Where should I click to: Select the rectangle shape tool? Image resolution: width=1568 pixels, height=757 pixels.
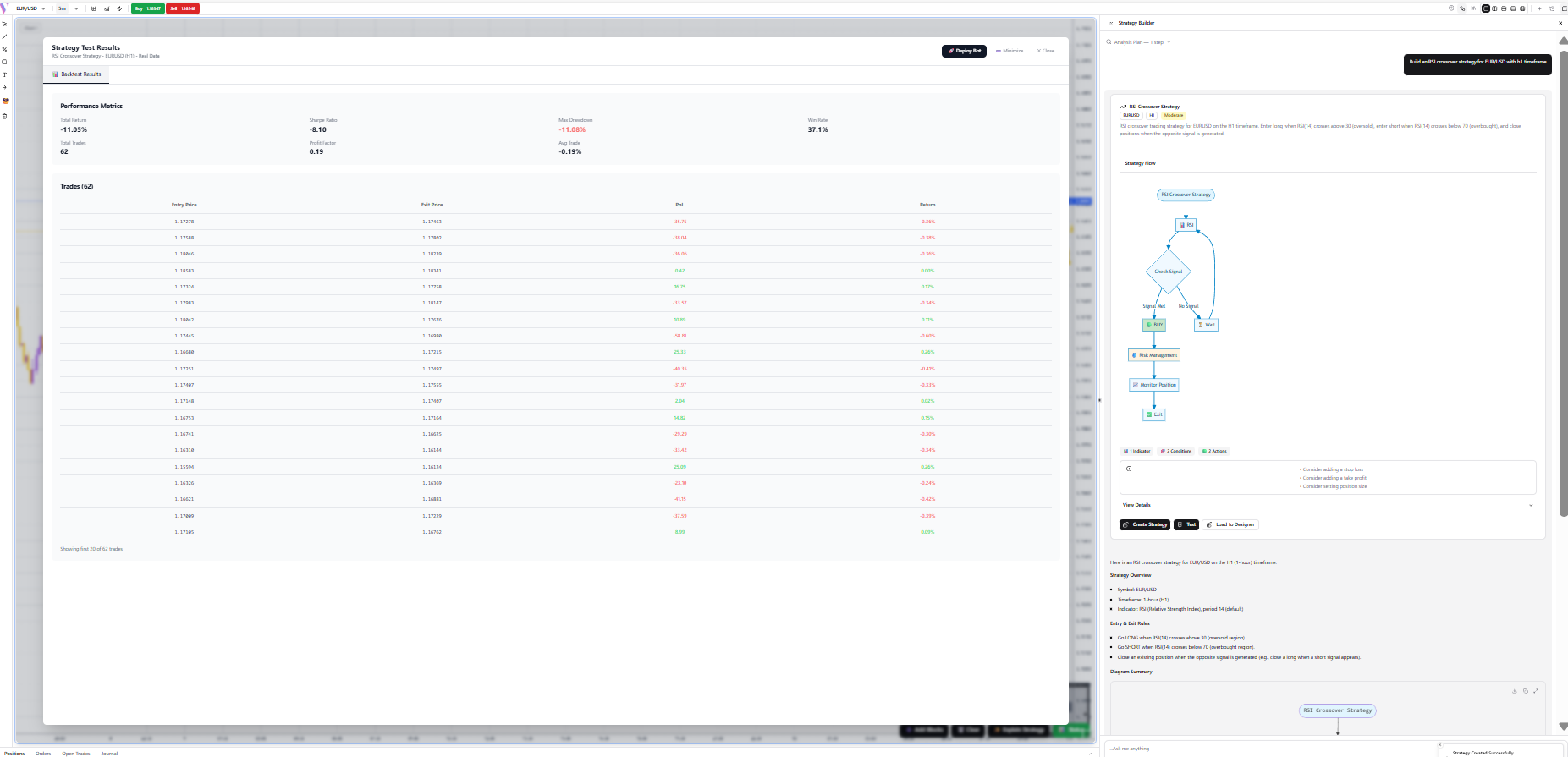(4, 62)
